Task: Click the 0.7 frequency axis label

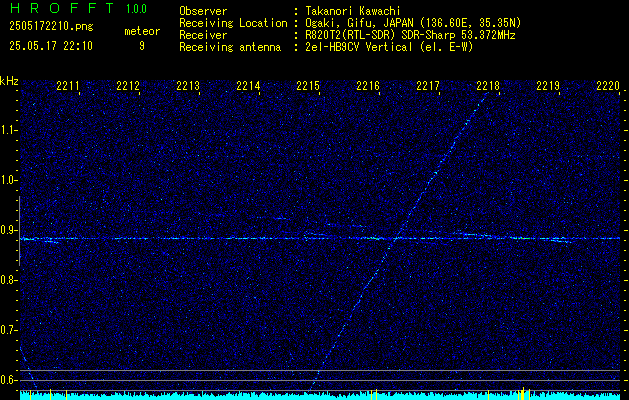Action: 7,330
